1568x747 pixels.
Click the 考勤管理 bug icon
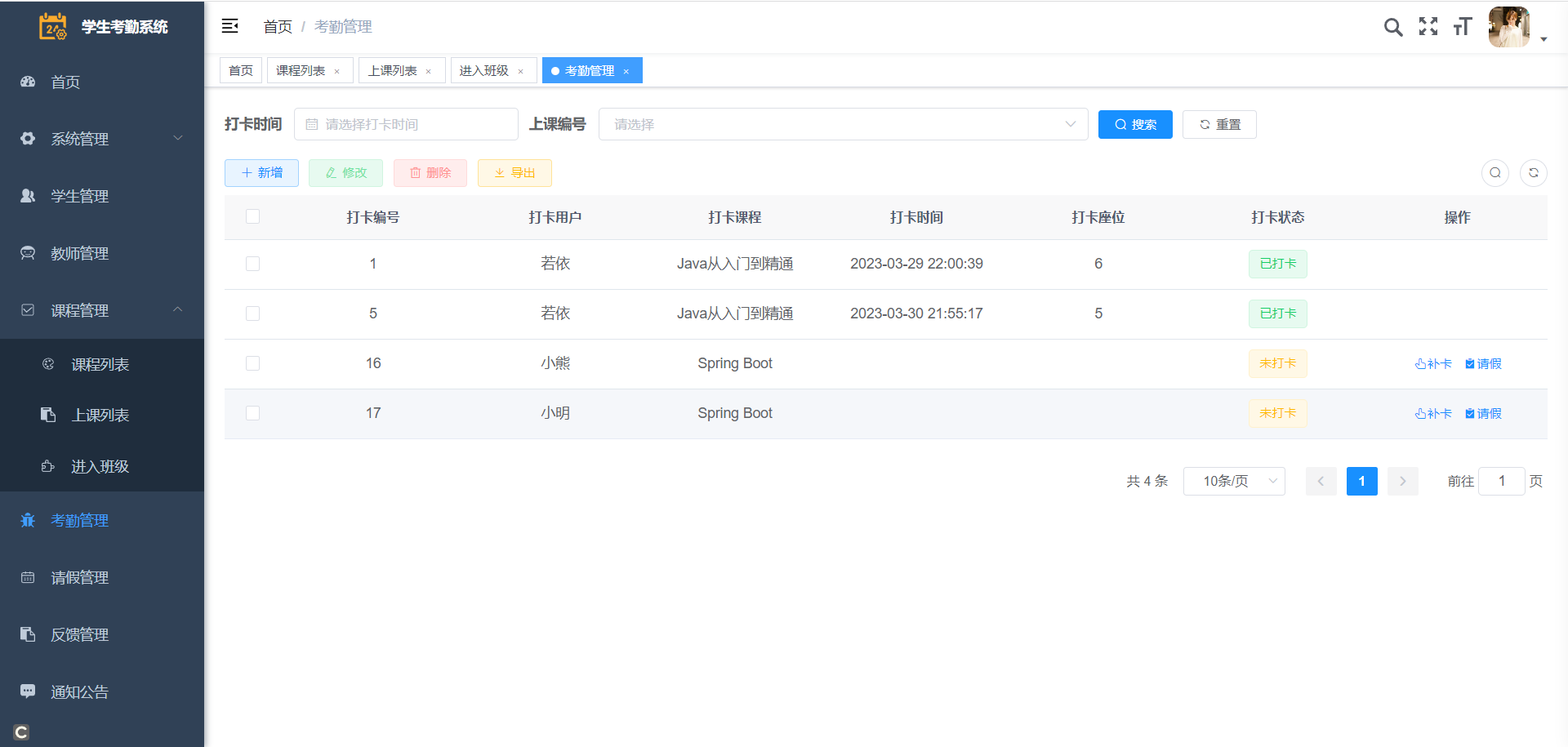[28, 520]
